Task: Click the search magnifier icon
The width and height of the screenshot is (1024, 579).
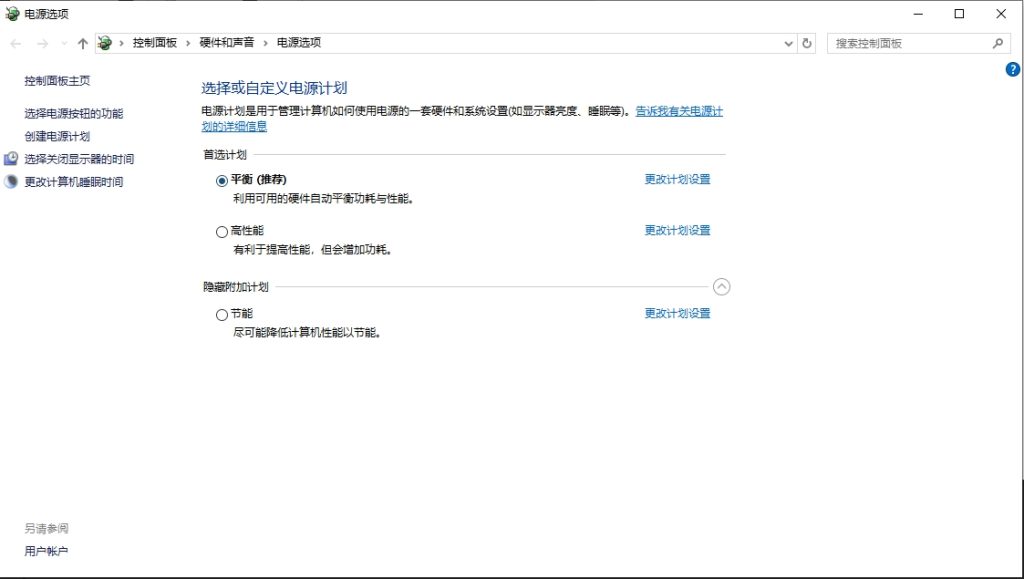Action: click(997, 44)
